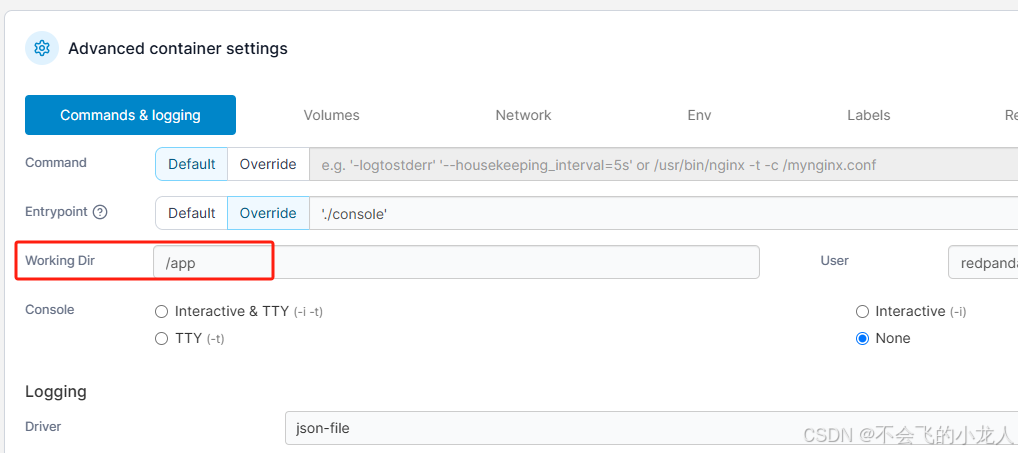This screenshot has height=453, width=1018.
Task: Open the Entrypoint help question-mark icon
Action: coord(100,212)
